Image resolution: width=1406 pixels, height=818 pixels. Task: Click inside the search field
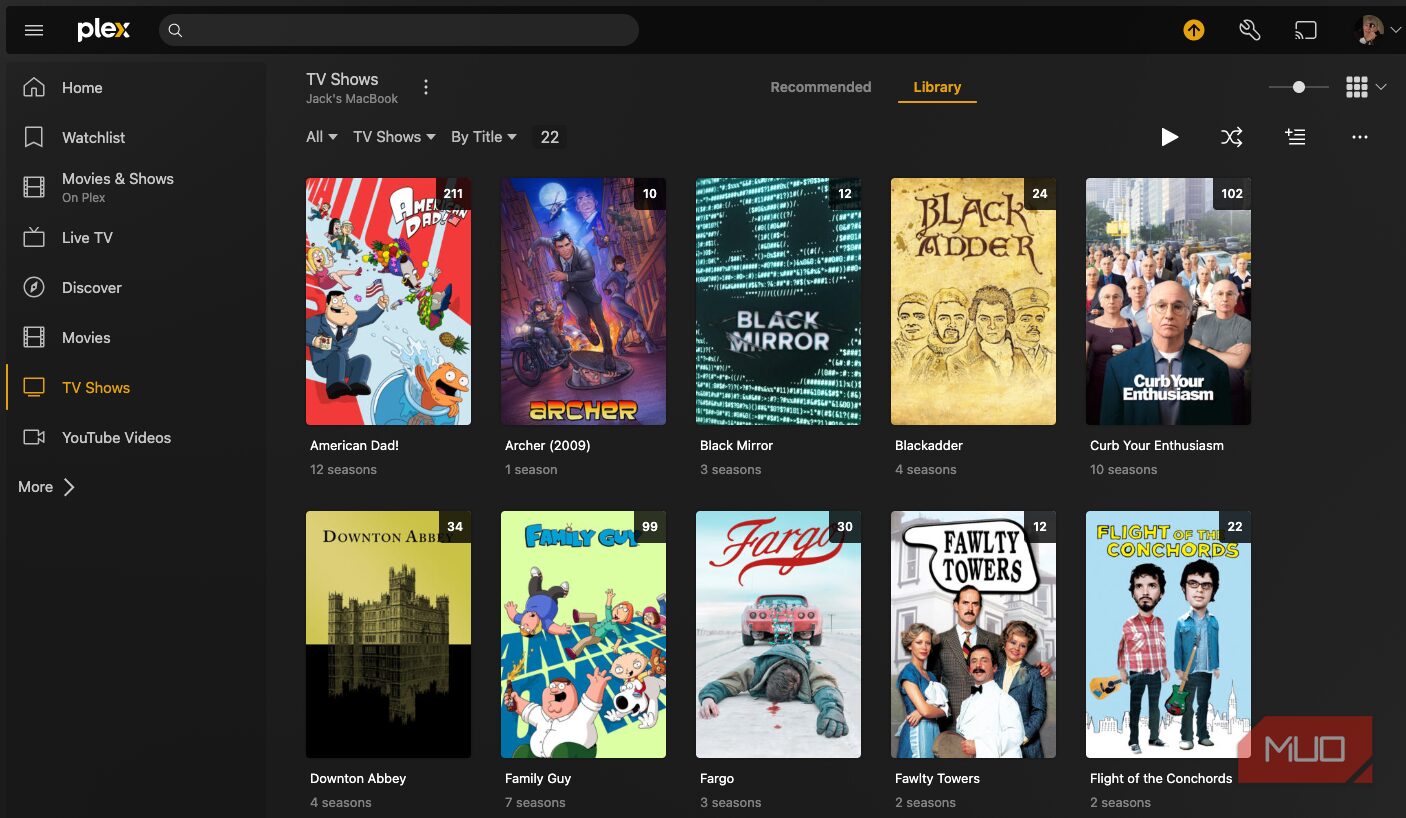click(x=398, y=30)
